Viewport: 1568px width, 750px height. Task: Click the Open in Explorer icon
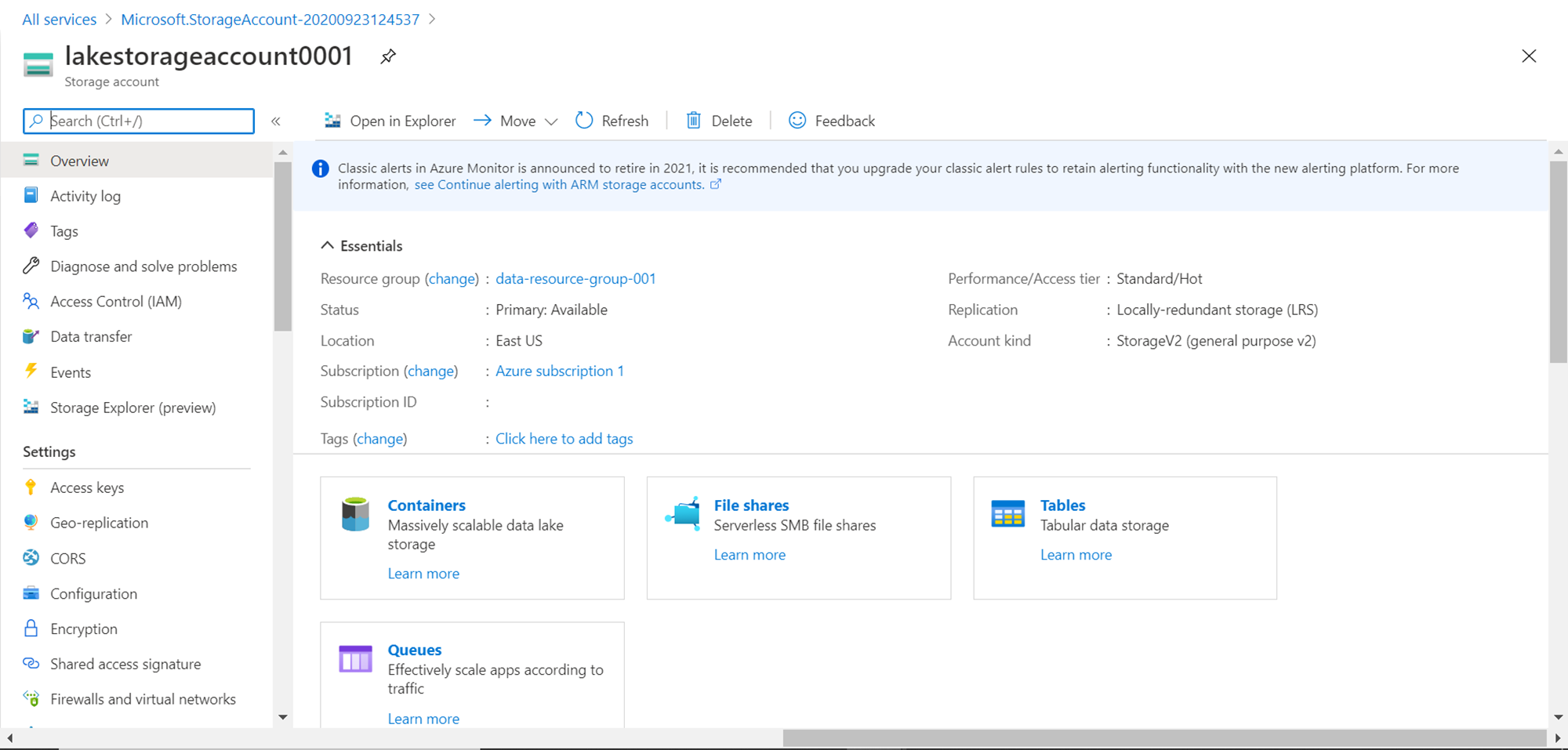tap(332, 121)
